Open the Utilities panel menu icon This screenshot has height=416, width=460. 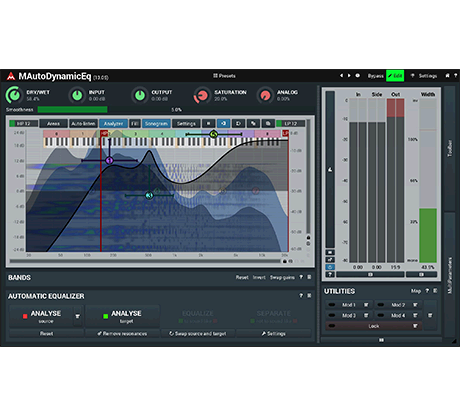pos(435,291)
